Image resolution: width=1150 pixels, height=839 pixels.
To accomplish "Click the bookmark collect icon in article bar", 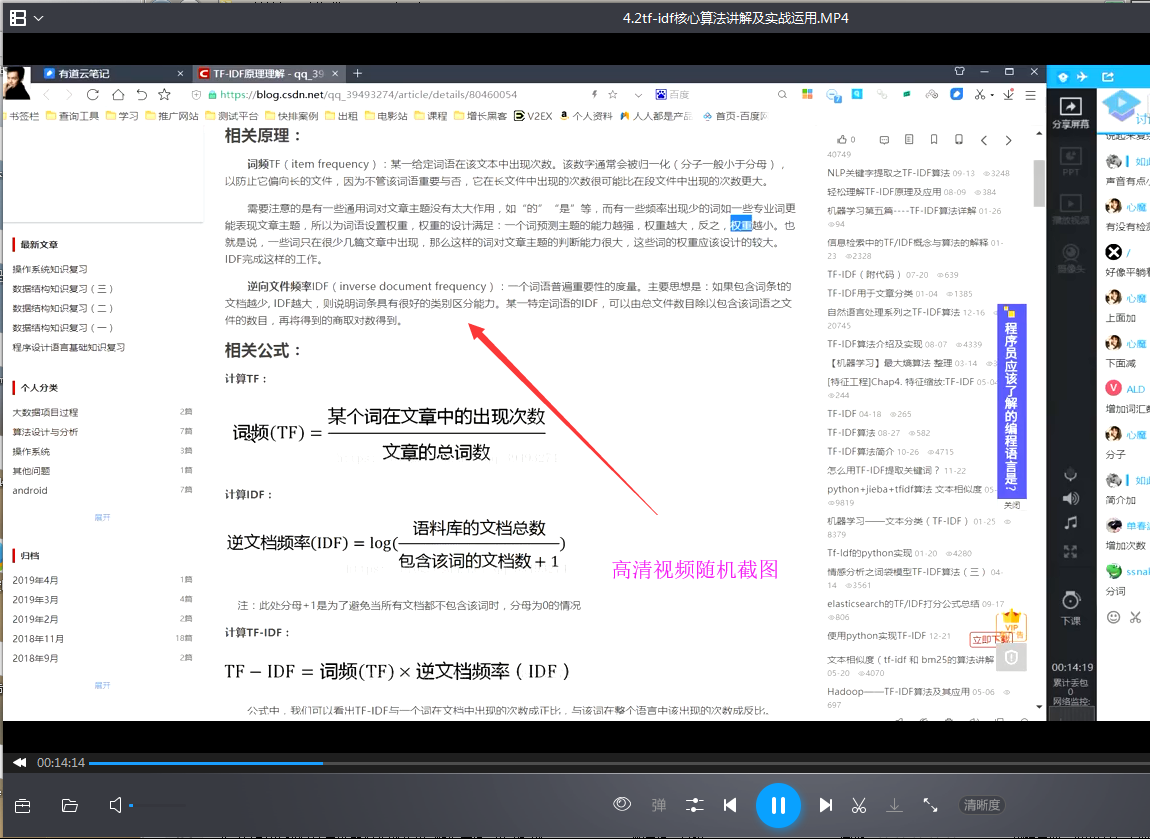I will pos(934,139).
